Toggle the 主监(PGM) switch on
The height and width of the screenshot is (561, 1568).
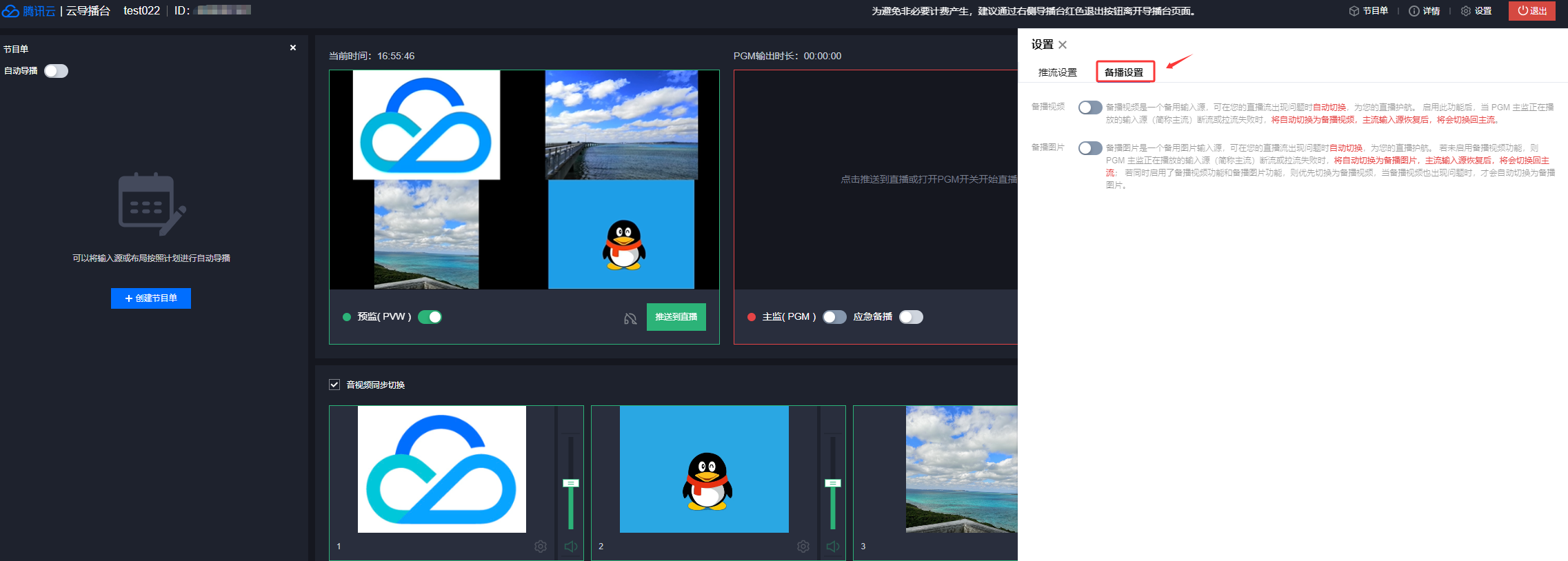pyautogui.click(x=834, y=317)
